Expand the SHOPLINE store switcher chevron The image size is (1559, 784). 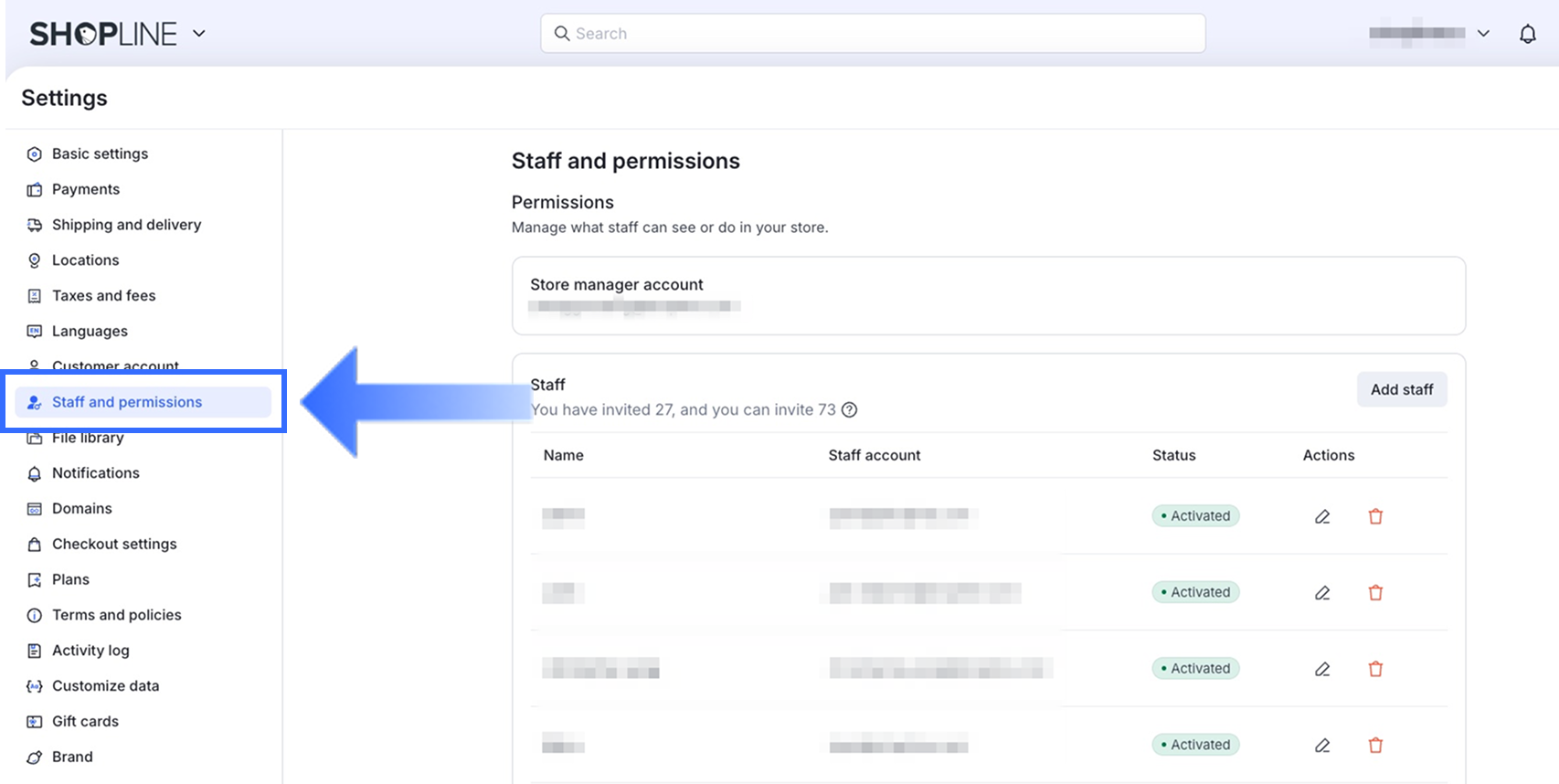(x=199, y=34)
